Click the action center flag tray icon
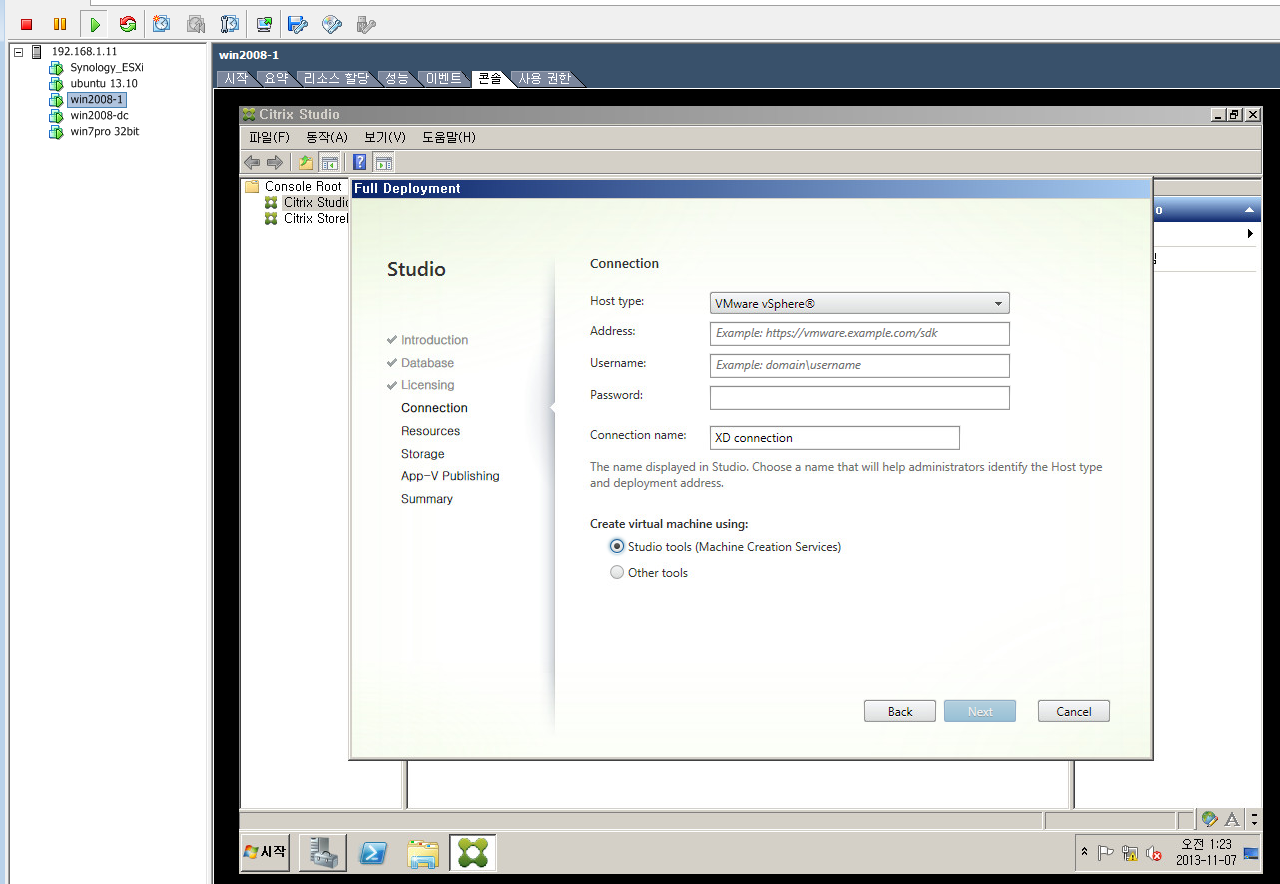1280x884 pixels. (x=1106, y=853)
